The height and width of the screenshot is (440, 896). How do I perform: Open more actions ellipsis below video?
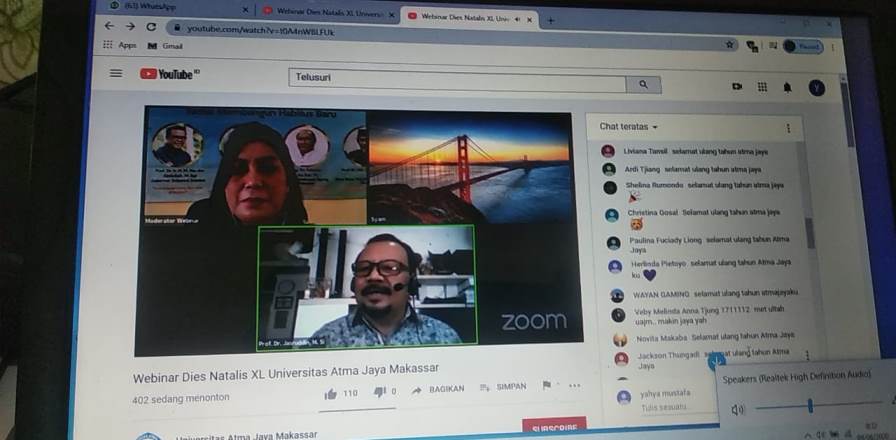point(574,386)
